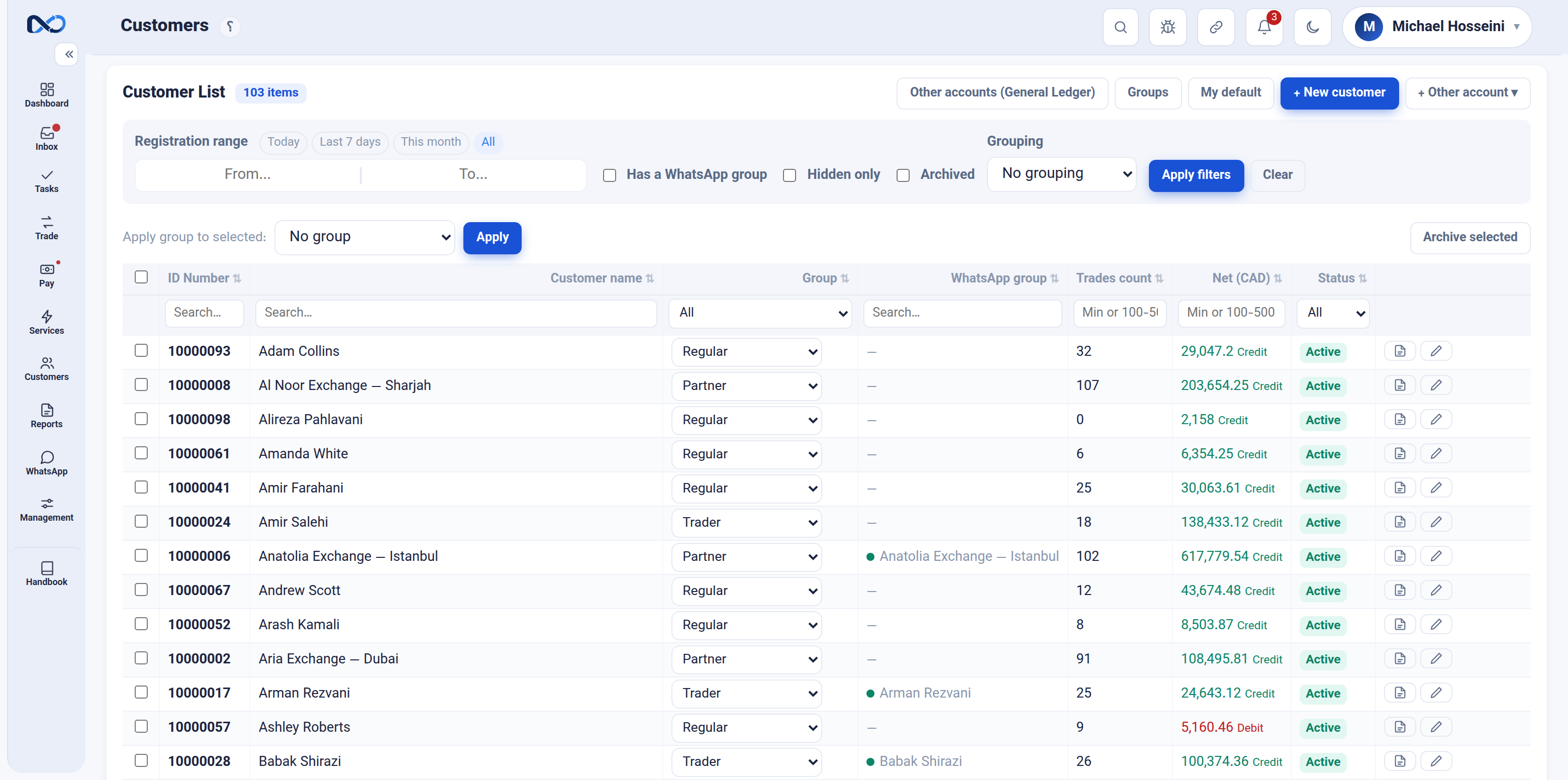Open Other accounts (General Ledger)
The width and height of the screenshot is (1568, 780).
1002,92
